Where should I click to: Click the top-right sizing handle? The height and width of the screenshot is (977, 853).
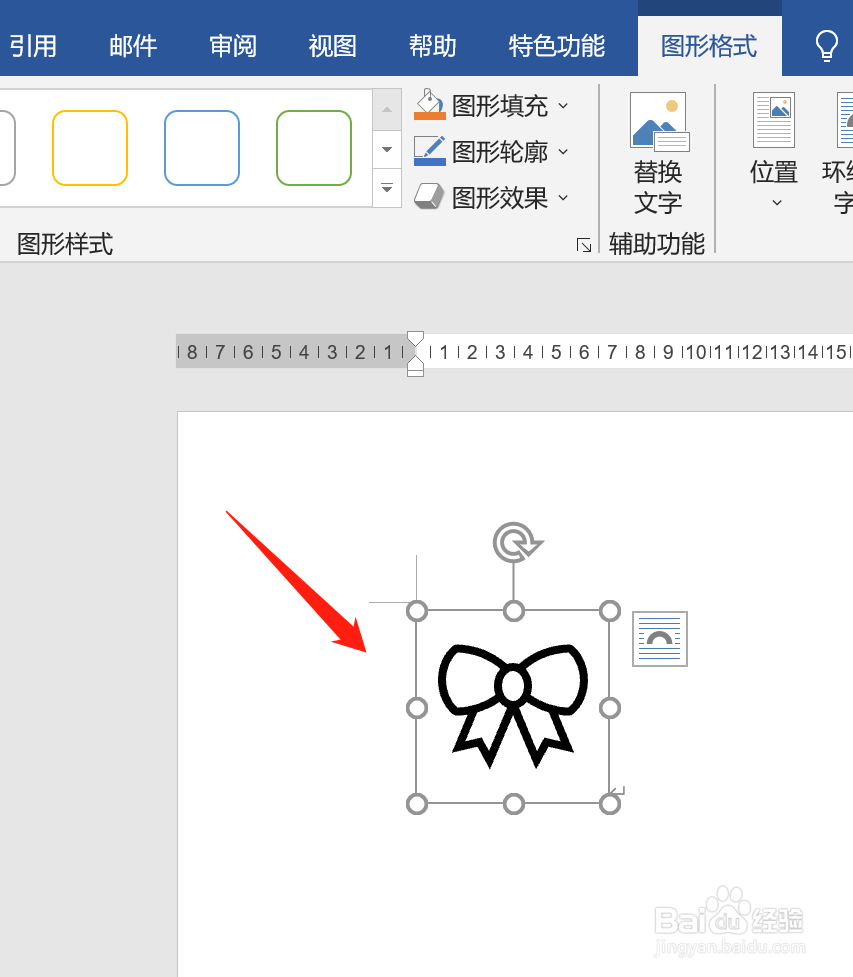point(610,611)
